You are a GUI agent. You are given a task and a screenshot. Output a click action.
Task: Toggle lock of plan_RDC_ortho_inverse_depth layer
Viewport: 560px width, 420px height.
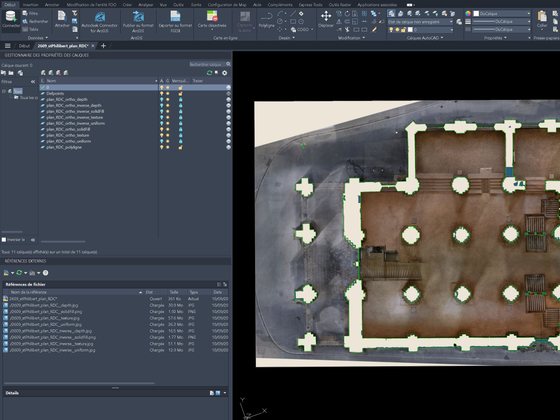[180, 105]
